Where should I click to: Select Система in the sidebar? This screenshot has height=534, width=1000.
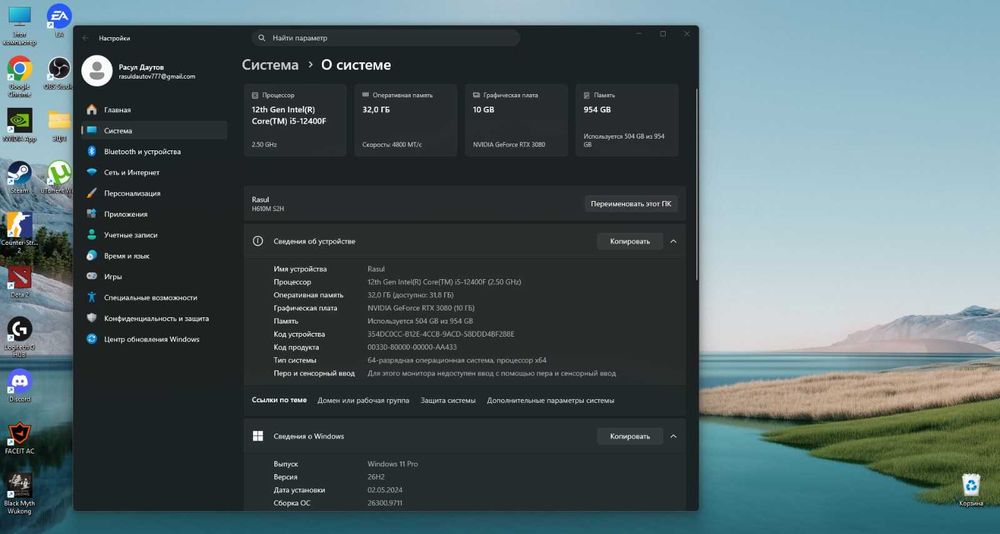(154, 130)
